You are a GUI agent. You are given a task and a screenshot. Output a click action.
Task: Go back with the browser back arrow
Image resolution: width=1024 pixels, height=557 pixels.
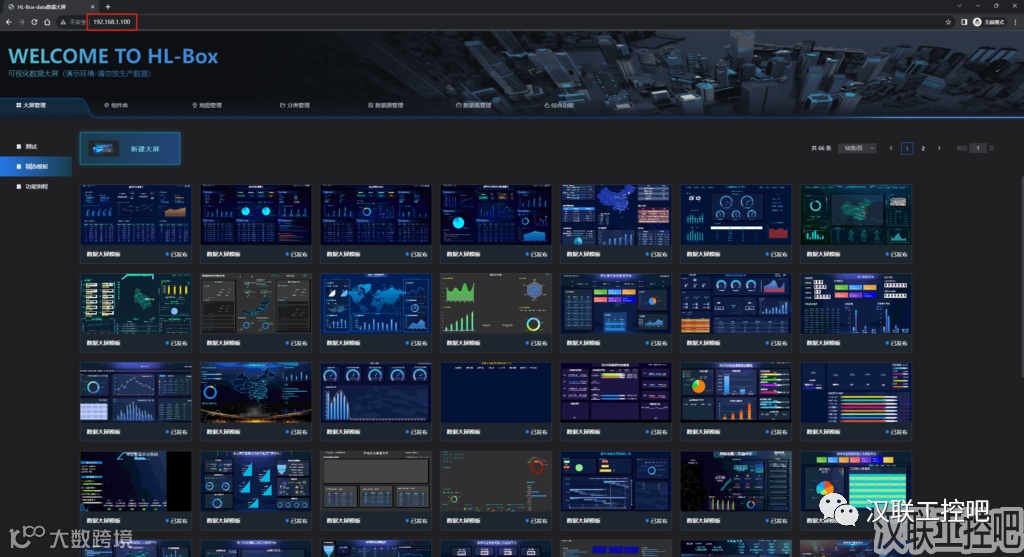pos(8,22)
